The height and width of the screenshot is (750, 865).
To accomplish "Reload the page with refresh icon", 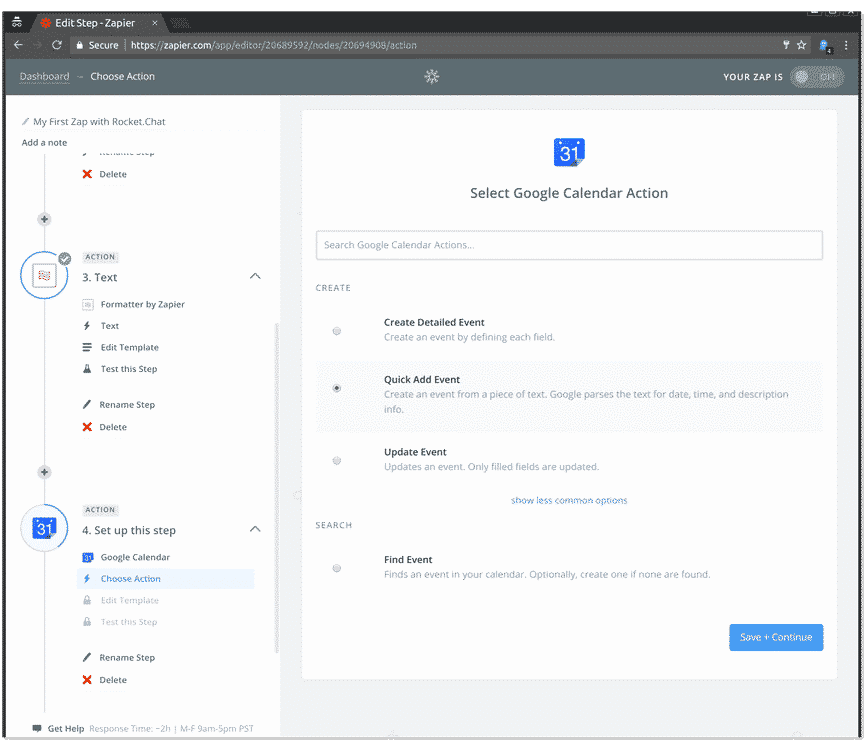I will (56, 45).
